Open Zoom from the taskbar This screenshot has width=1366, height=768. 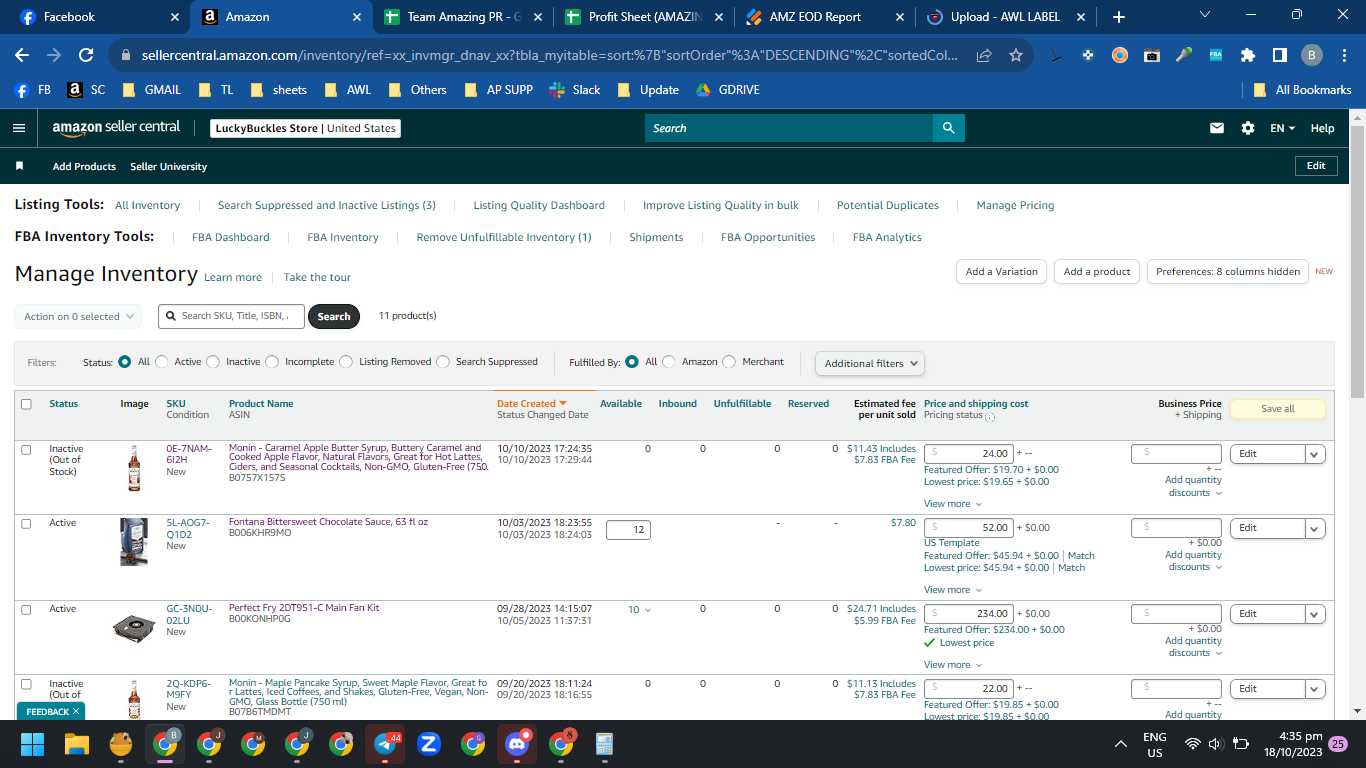(429, 744)
